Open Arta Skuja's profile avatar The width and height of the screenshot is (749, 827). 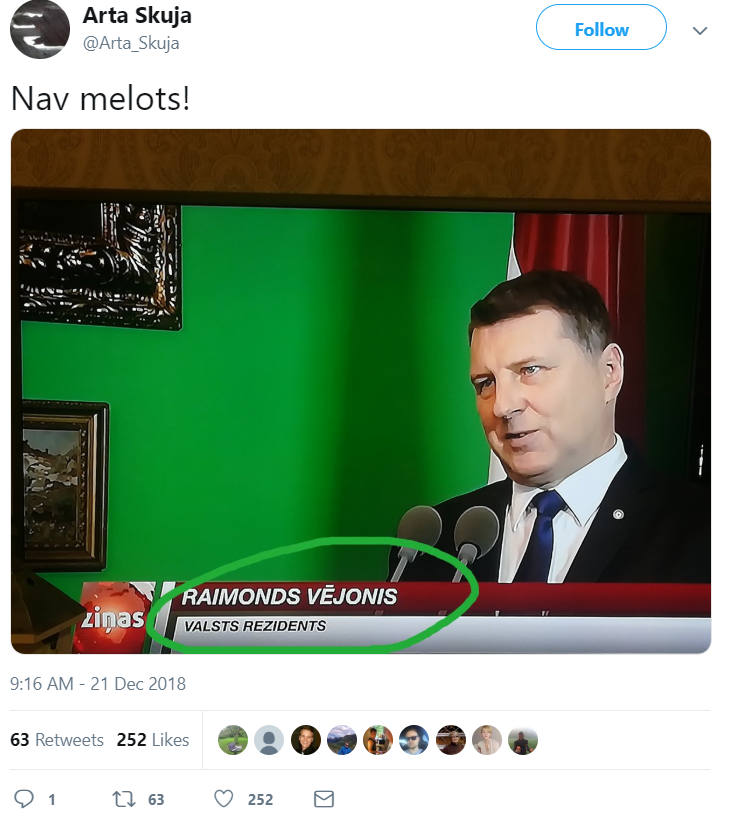pos(40,30)
